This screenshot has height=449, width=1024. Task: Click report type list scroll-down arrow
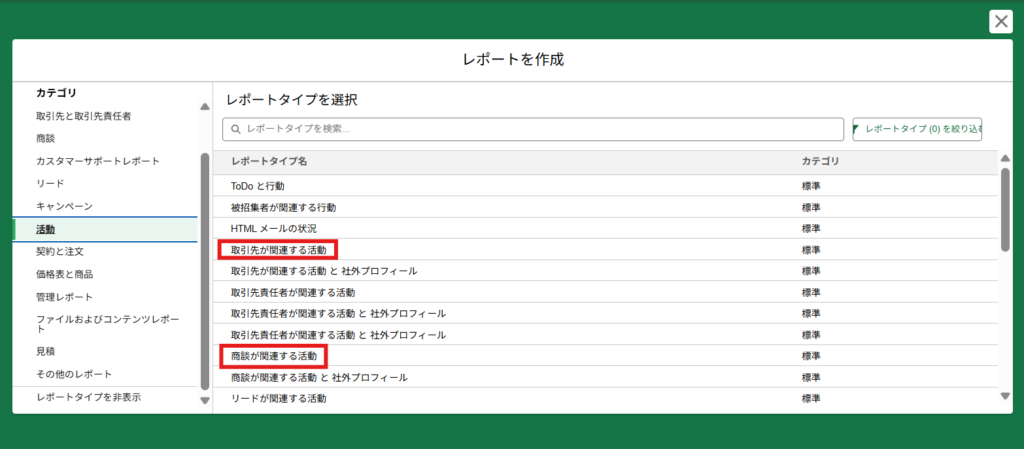click(1006, 395)
